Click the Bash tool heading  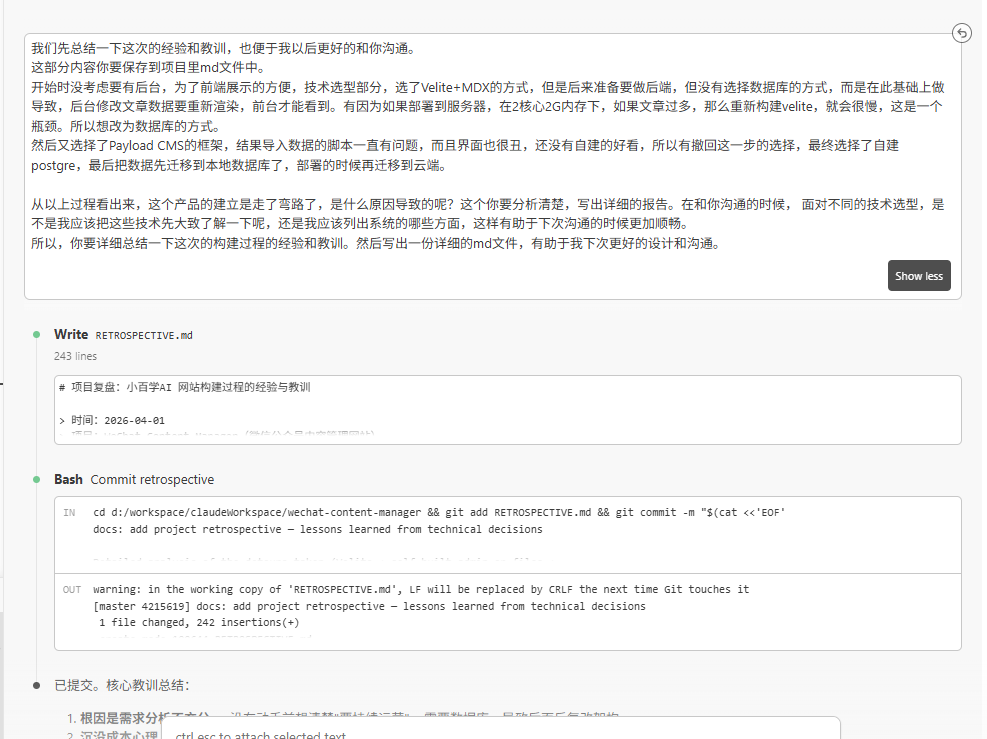(68, 479)
